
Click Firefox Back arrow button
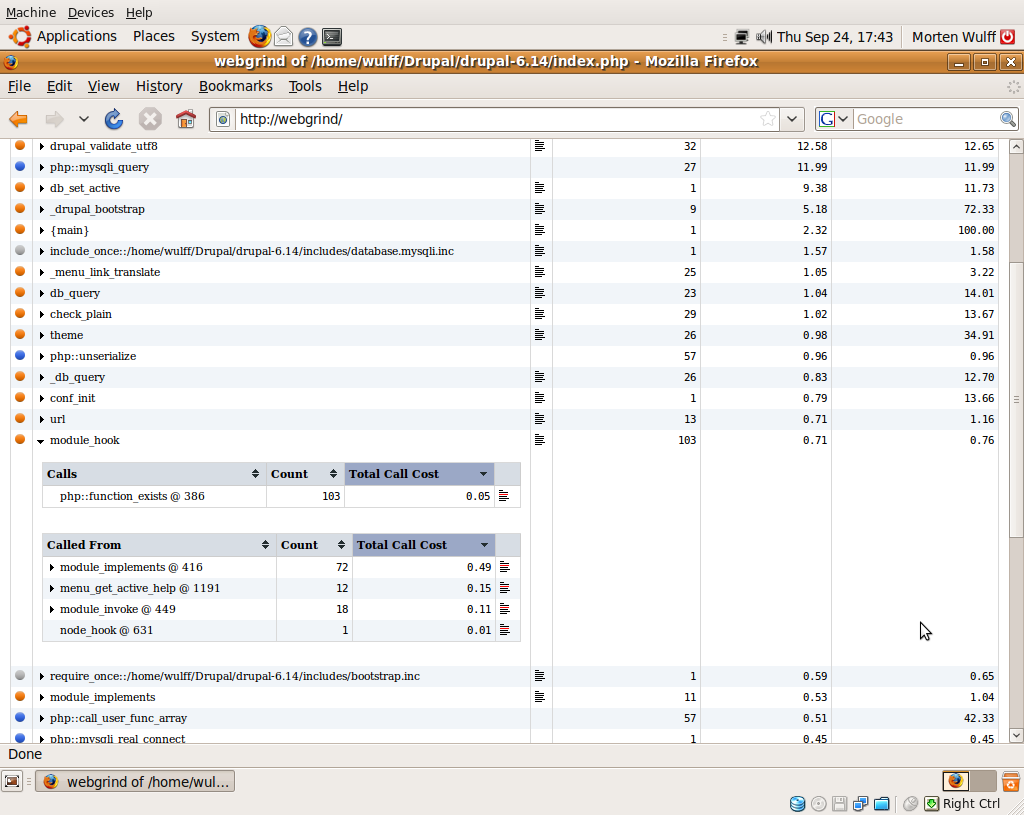[18, 119]
